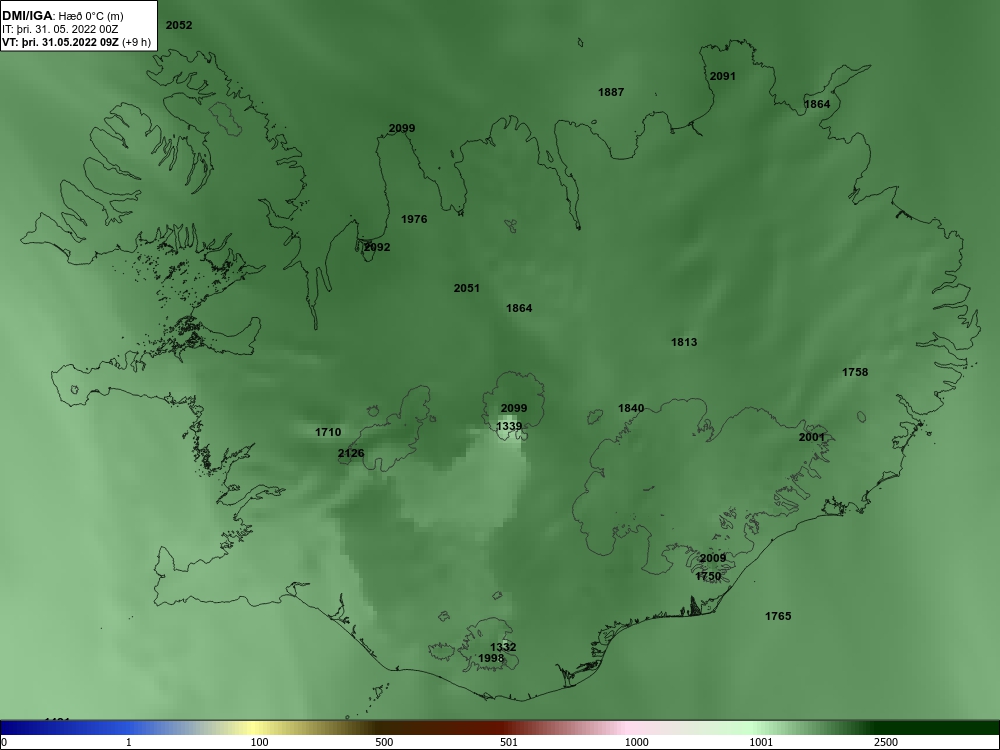This screenshot has height=750, width=1000.
Task: Click the pink band of the color scale
Action: 628,728
